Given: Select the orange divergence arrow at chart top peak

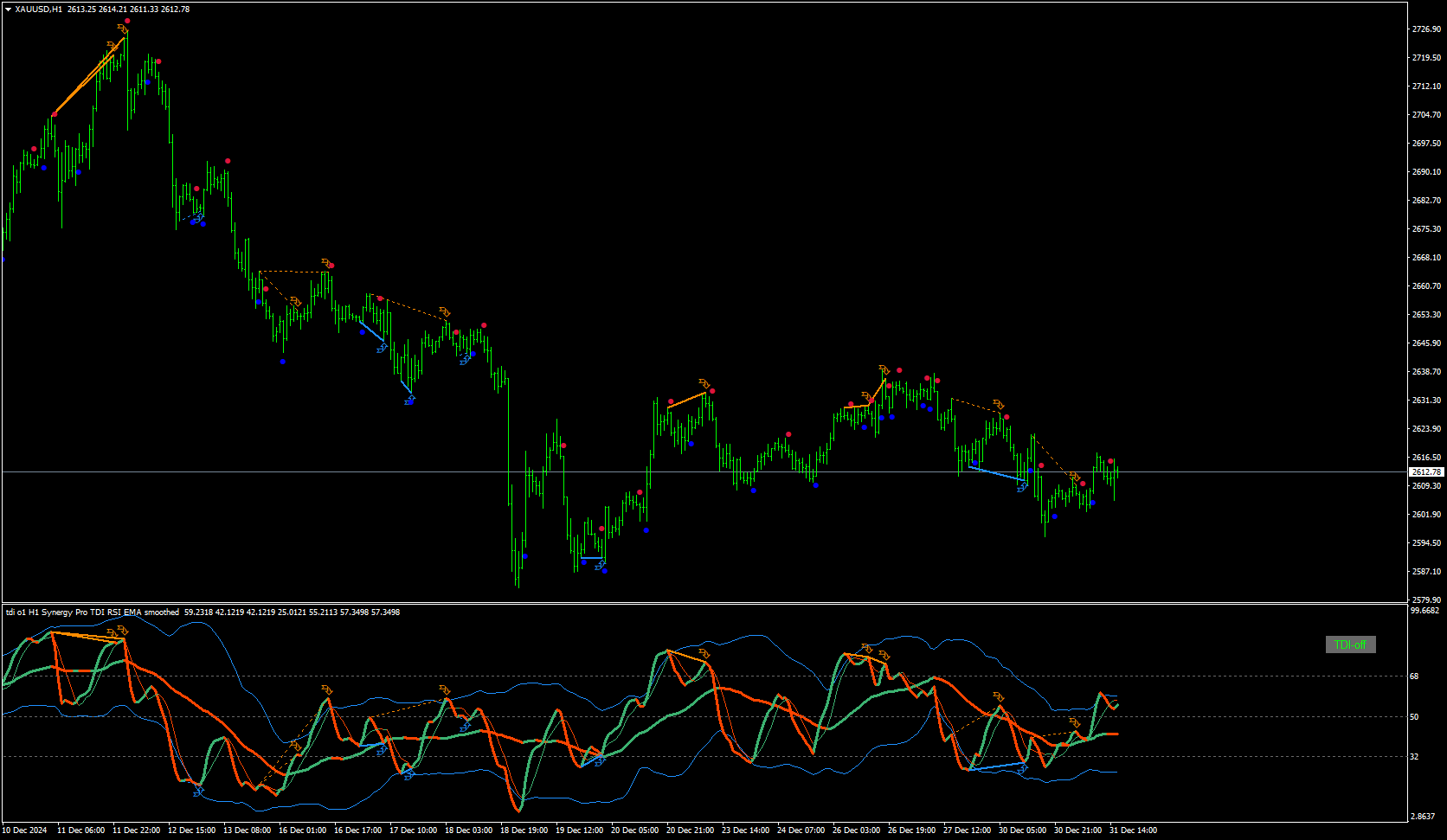Looking at the screenshot, I should (122, 29).
